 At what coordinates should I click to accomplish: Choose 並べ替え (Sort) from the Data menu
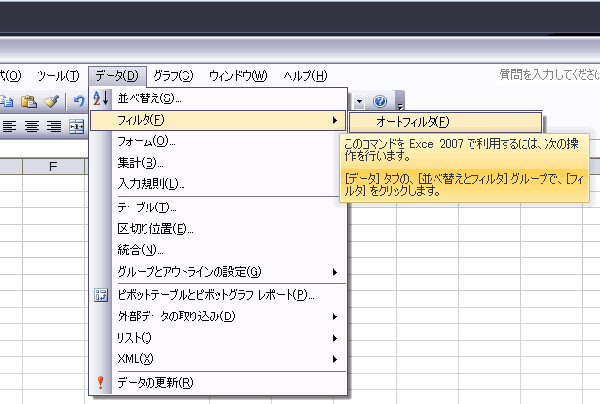point(149,98)
